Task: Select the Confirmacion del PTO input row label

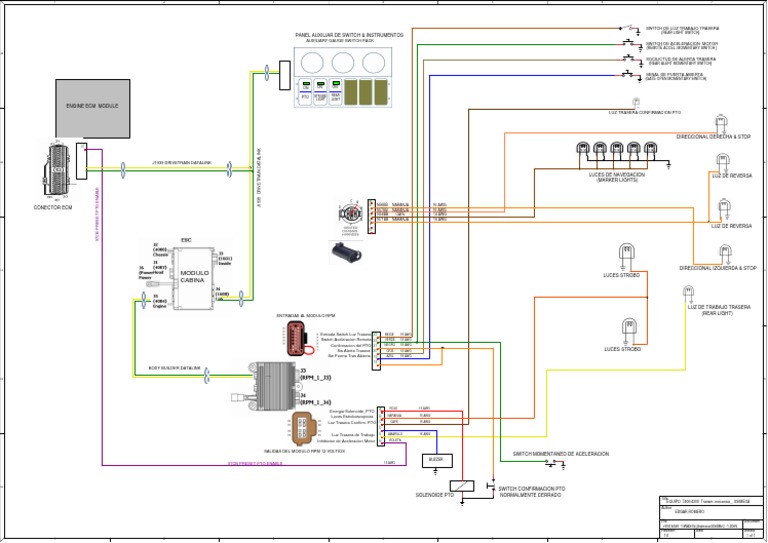Action: pyautogui.click(x=351, y=346)
